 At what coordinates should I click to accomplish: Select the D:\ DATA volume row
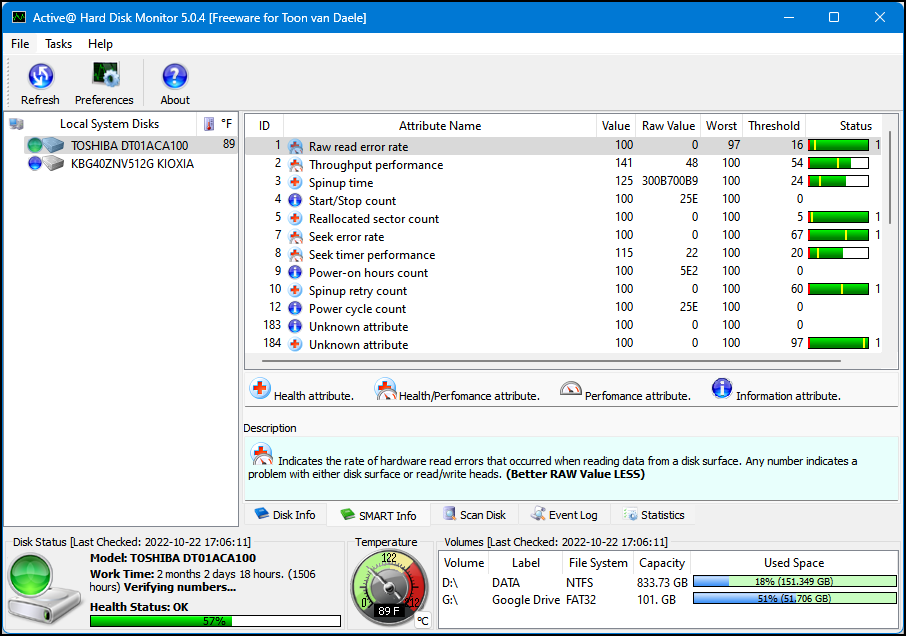667,582
